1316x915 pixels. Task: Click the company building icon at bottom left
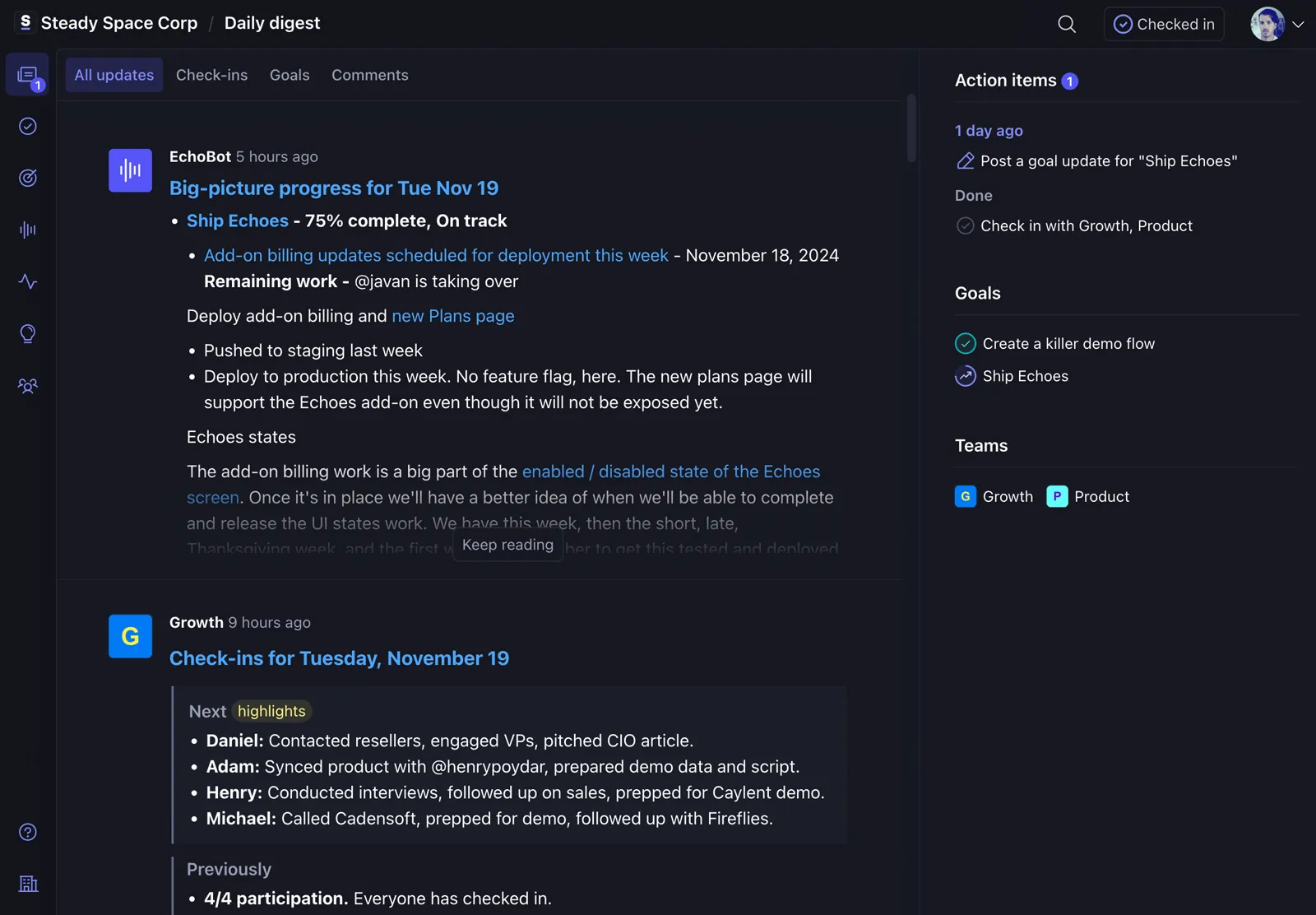[28, 884]
